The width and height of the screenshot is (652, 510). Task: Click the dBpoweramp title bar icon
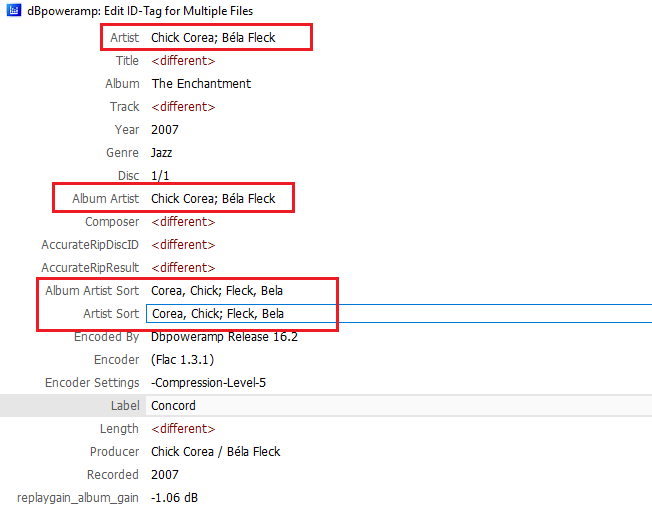coord(14,10)
